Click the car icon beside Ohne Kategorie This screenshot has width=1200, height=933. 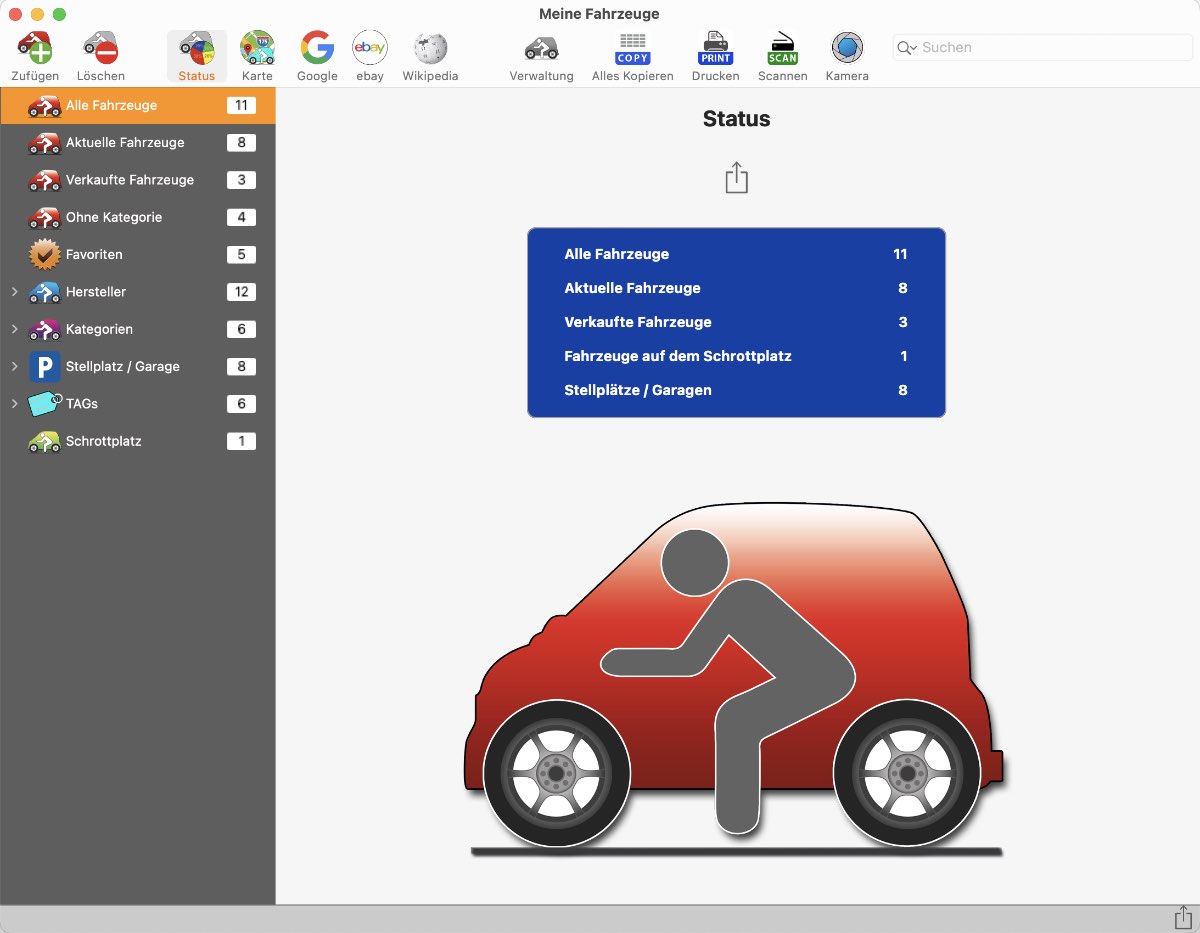click(x=45, y=217)
